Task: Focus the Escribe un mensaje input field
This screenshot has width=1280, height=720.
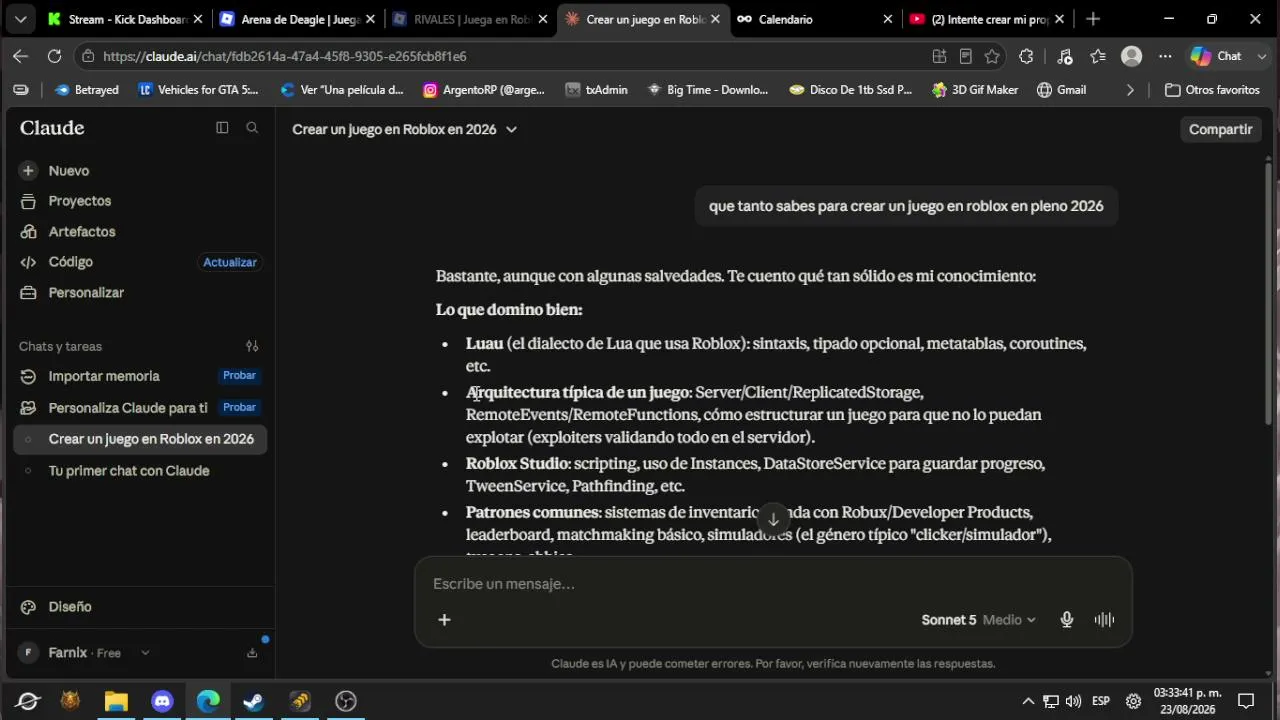Action: (773, 584)
